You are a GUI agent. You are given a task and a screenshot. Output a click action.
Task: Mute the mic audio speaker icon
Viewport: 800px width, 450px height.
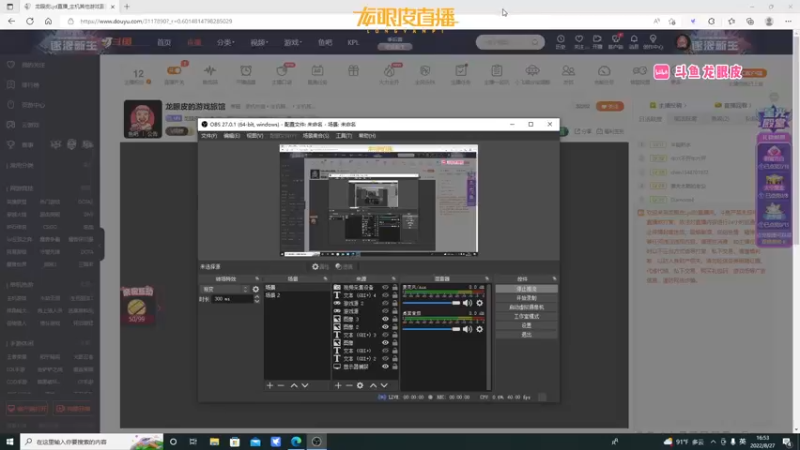tap(467, 303)
